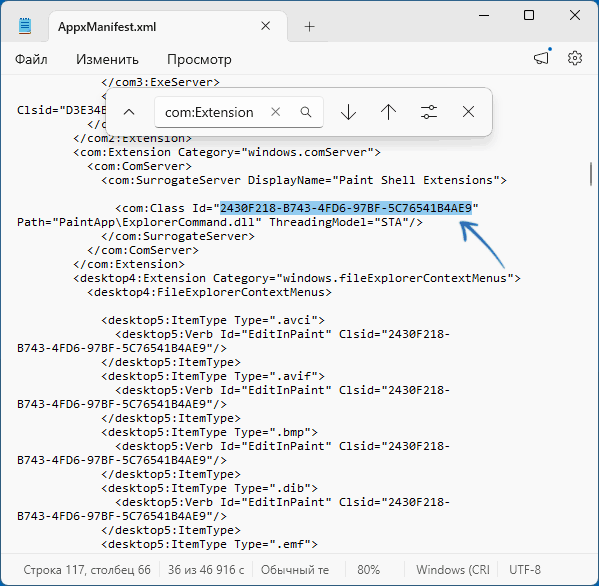599x586 pixels.
Task: Open the Файл menu
Action: [31, 59]
